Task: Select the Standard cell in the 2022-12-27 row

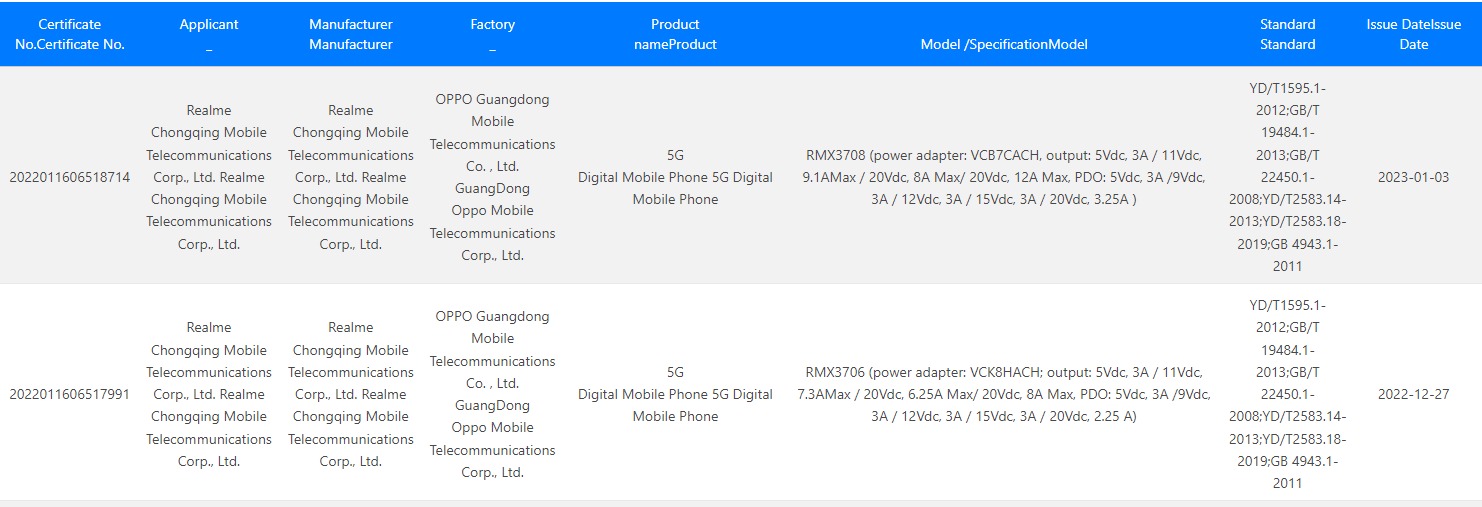Action: [x=1287, y=394]
